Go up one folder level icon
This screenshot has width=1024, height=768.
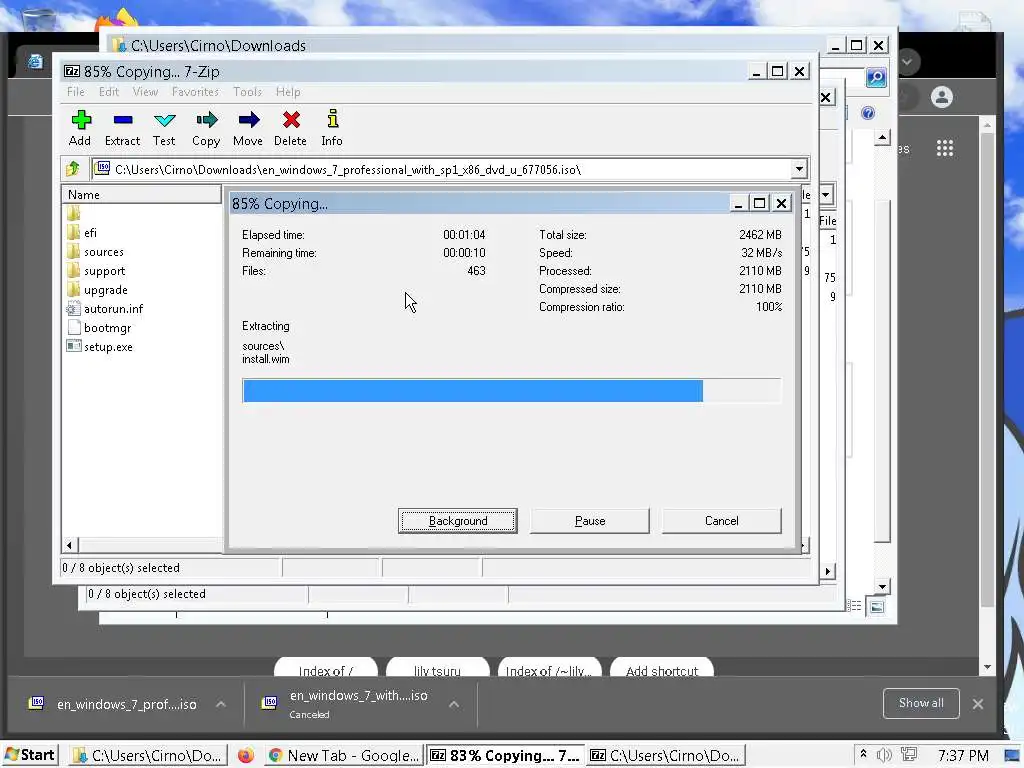pos(73,169)
